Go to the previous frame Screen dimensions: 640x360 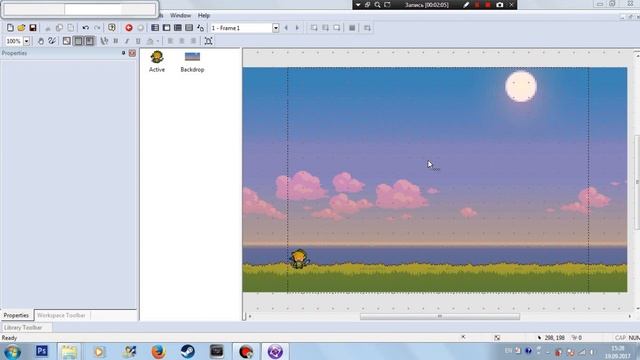[286, 28]
